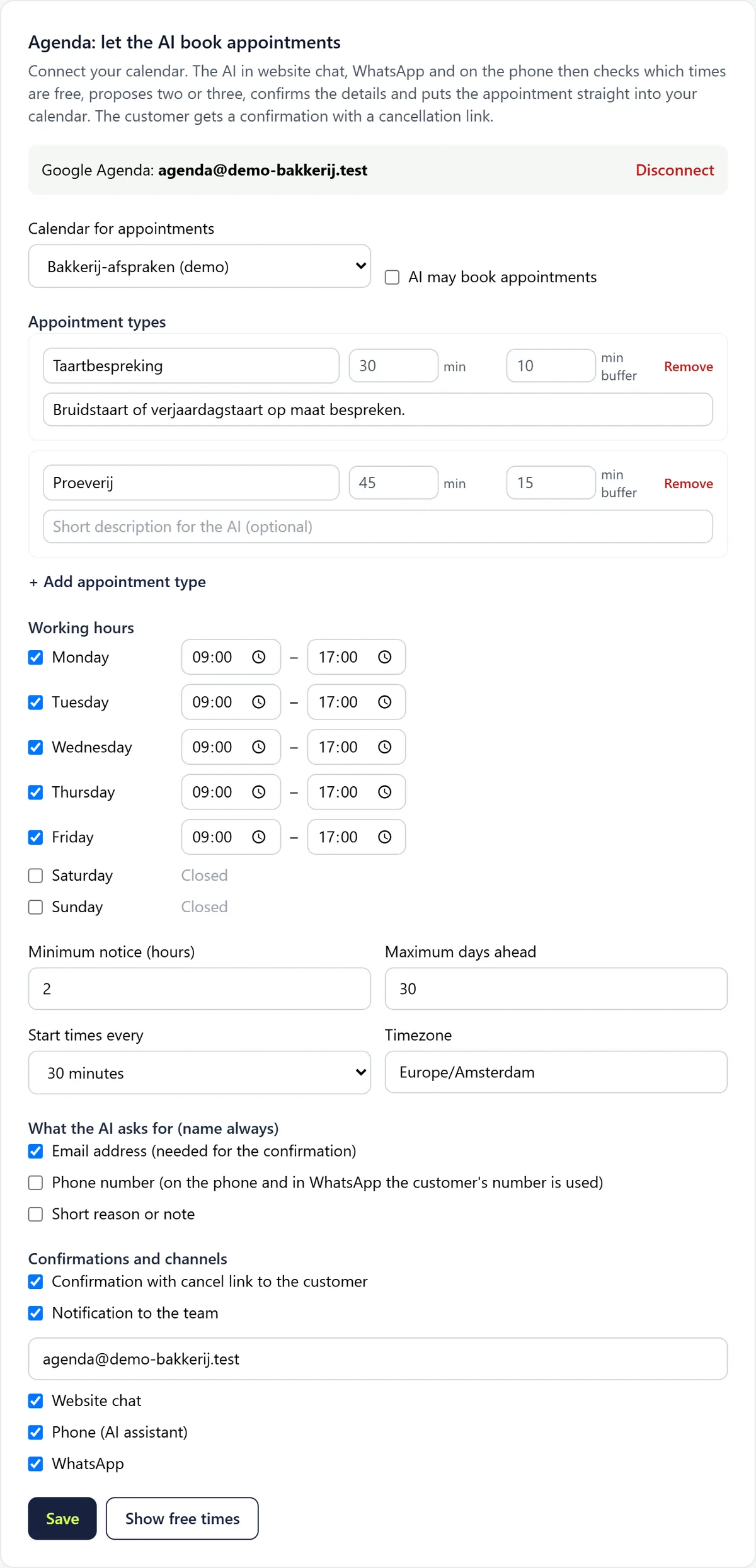Open the Tuesday start time clock picker
The width and height of the screenshot is (756, 1568).
(258, 702)
